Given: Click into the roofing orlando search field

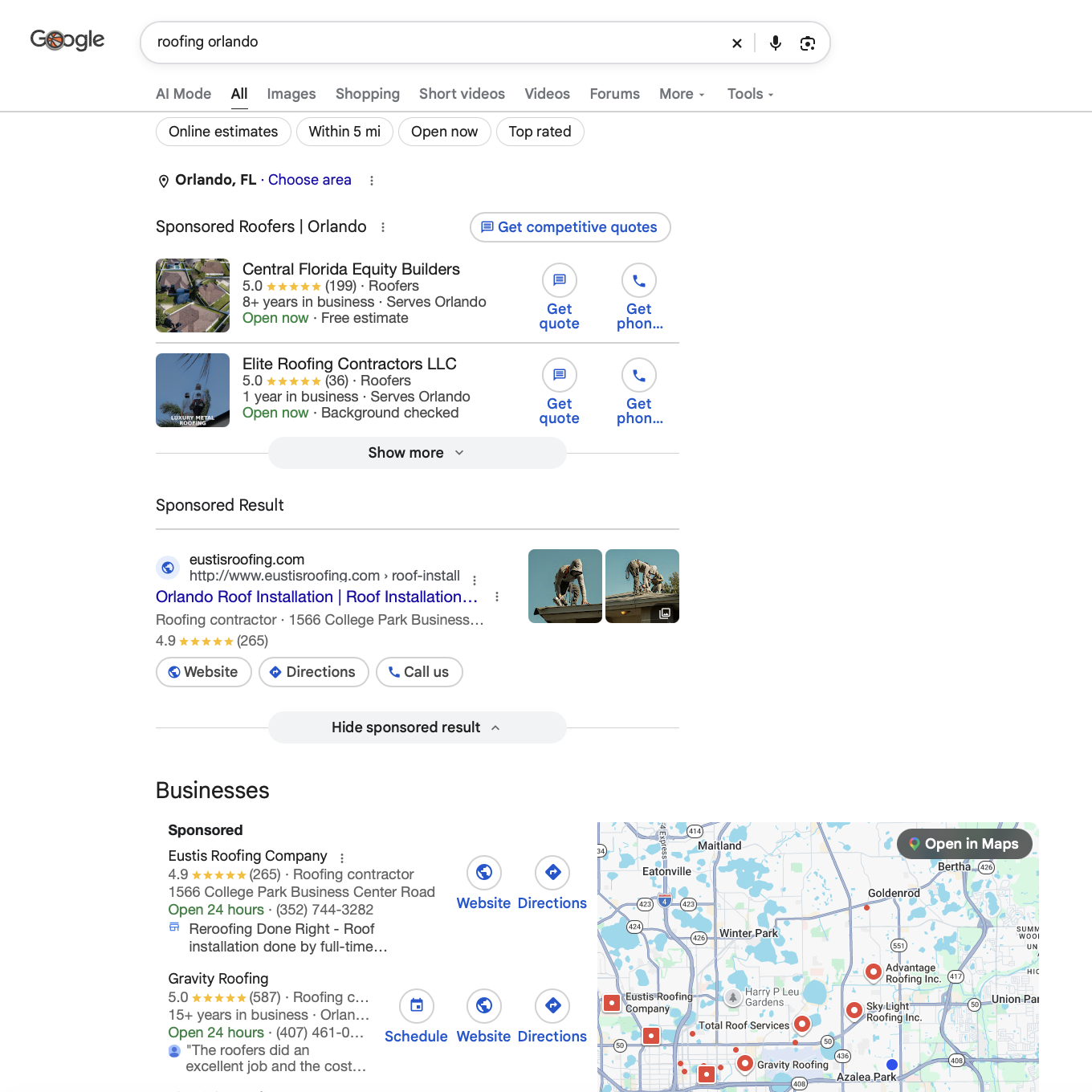Looking at the screenshot, I should [434, 42].
